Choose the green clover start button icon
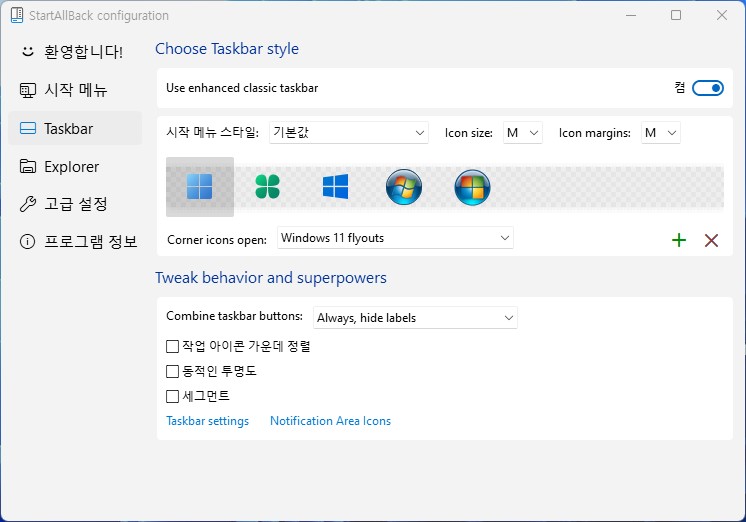This screenshot has height=522, width=746. tap(267, 187)
